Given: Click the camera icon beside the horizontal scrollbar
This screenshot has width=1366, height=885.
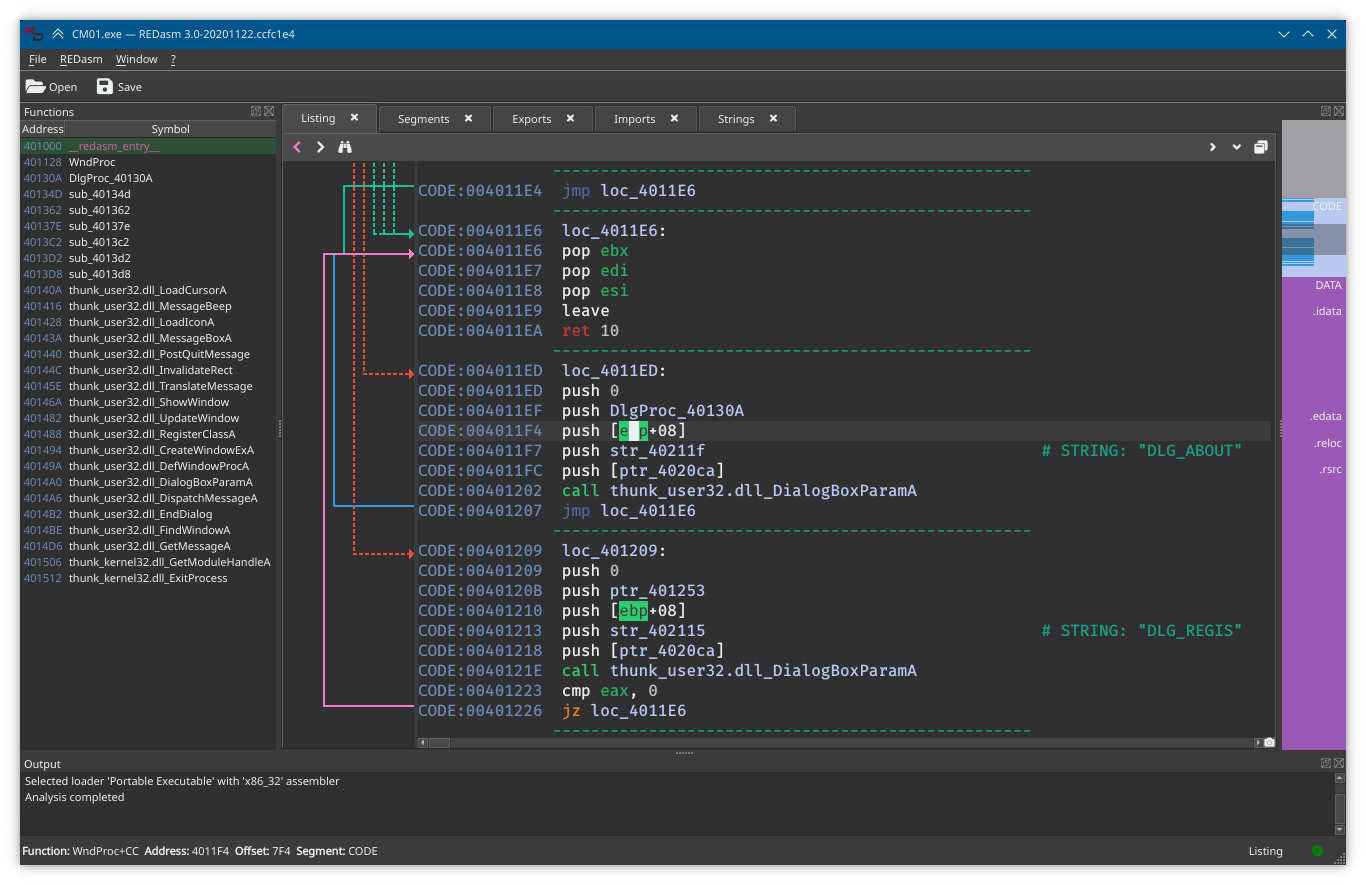Looking at the screenshot, I should (1269, 743).
